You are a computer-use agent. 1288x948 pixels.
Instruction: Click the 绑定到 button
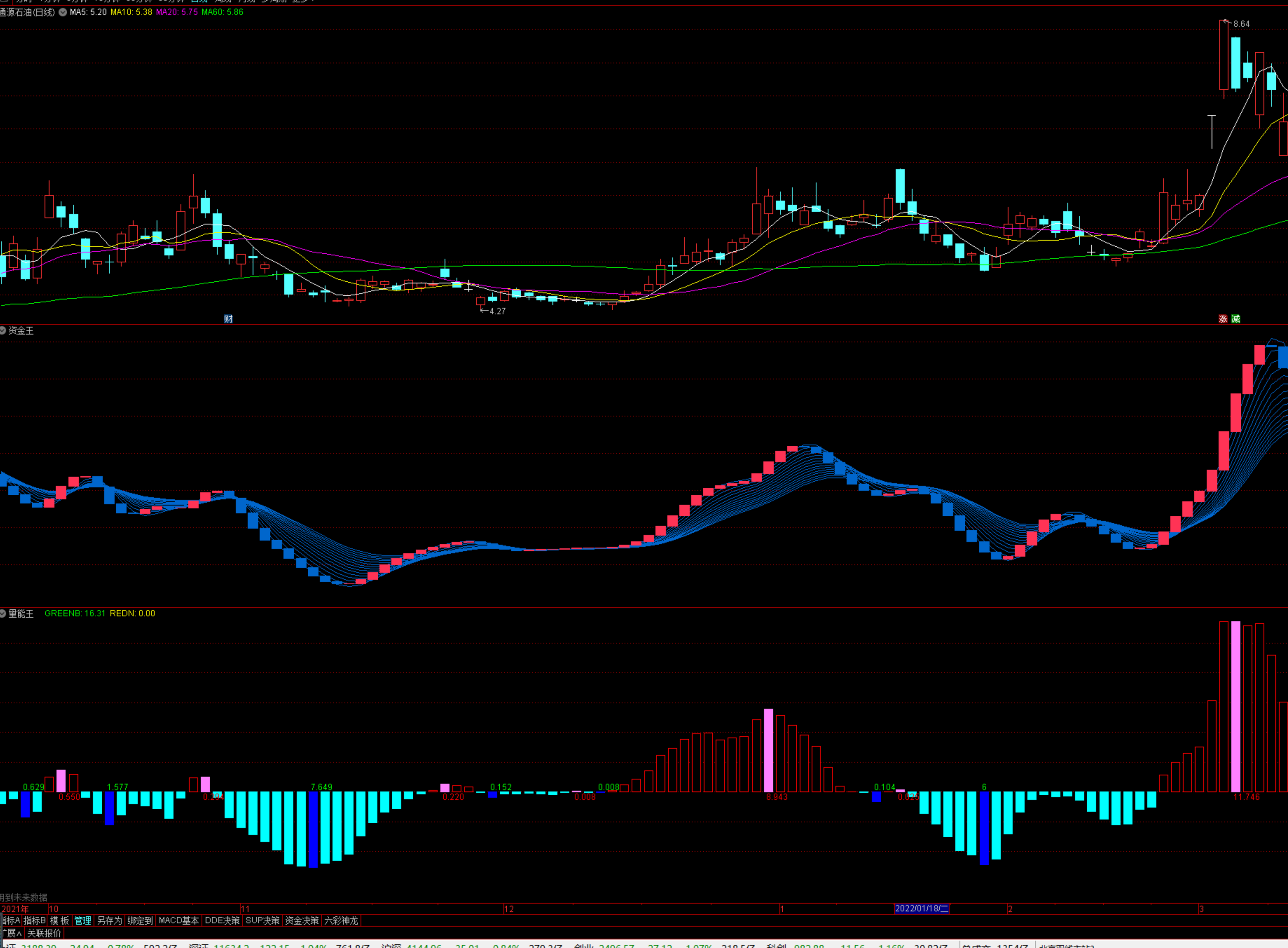click(x=141, y=920)
